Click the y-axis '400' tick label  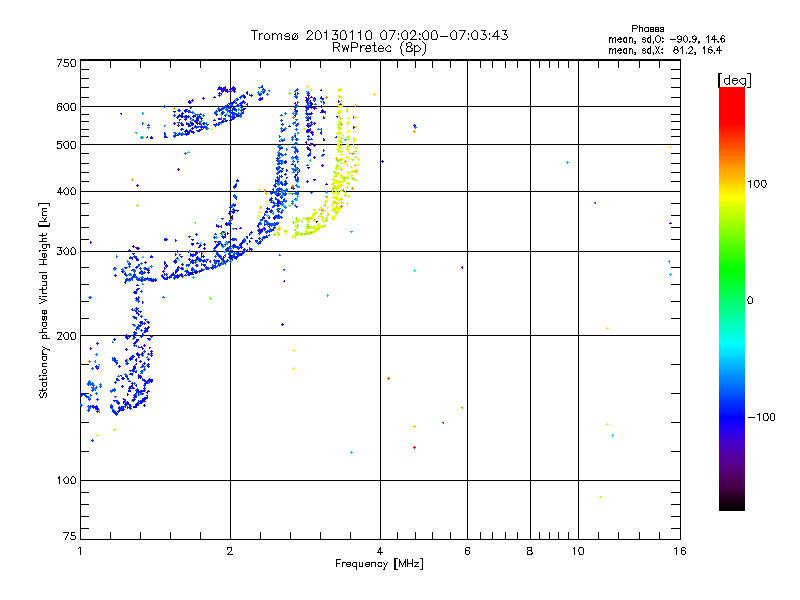[x=66, y=192]
